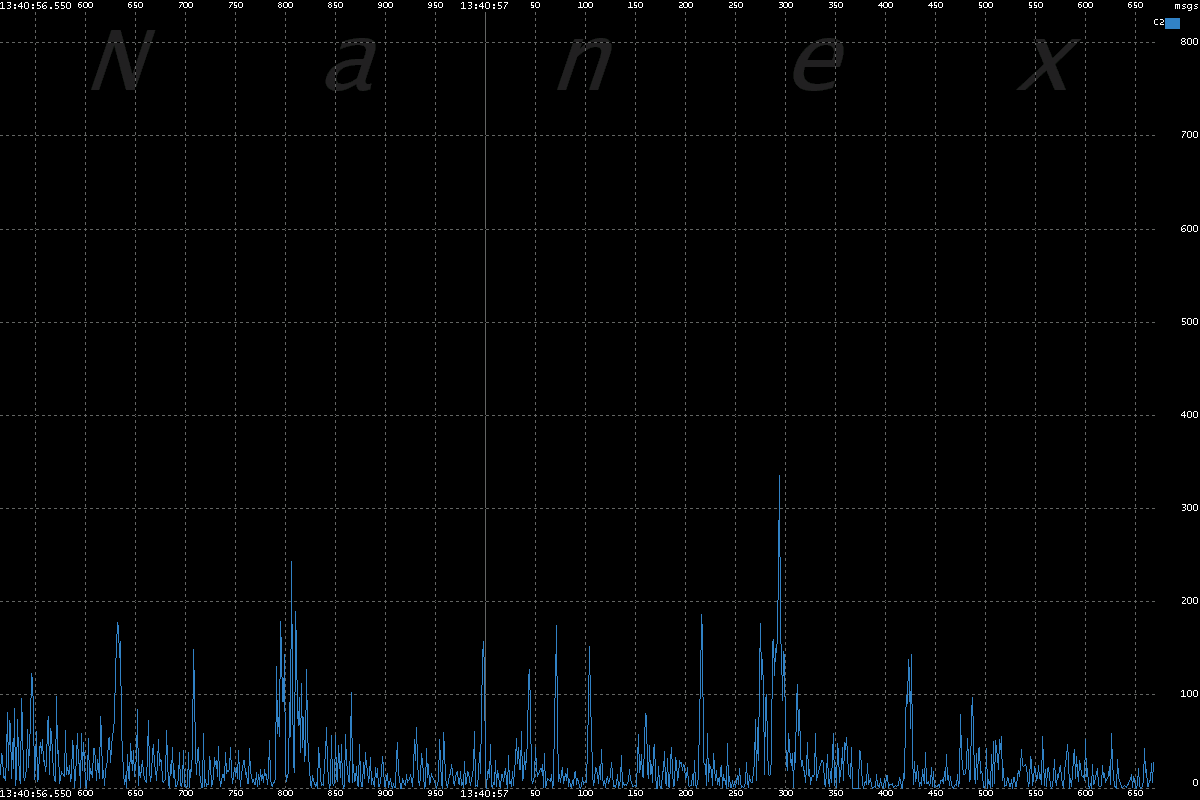
Task: Click the "700" tick on the bottom time axis
Action: click(185, 793)
